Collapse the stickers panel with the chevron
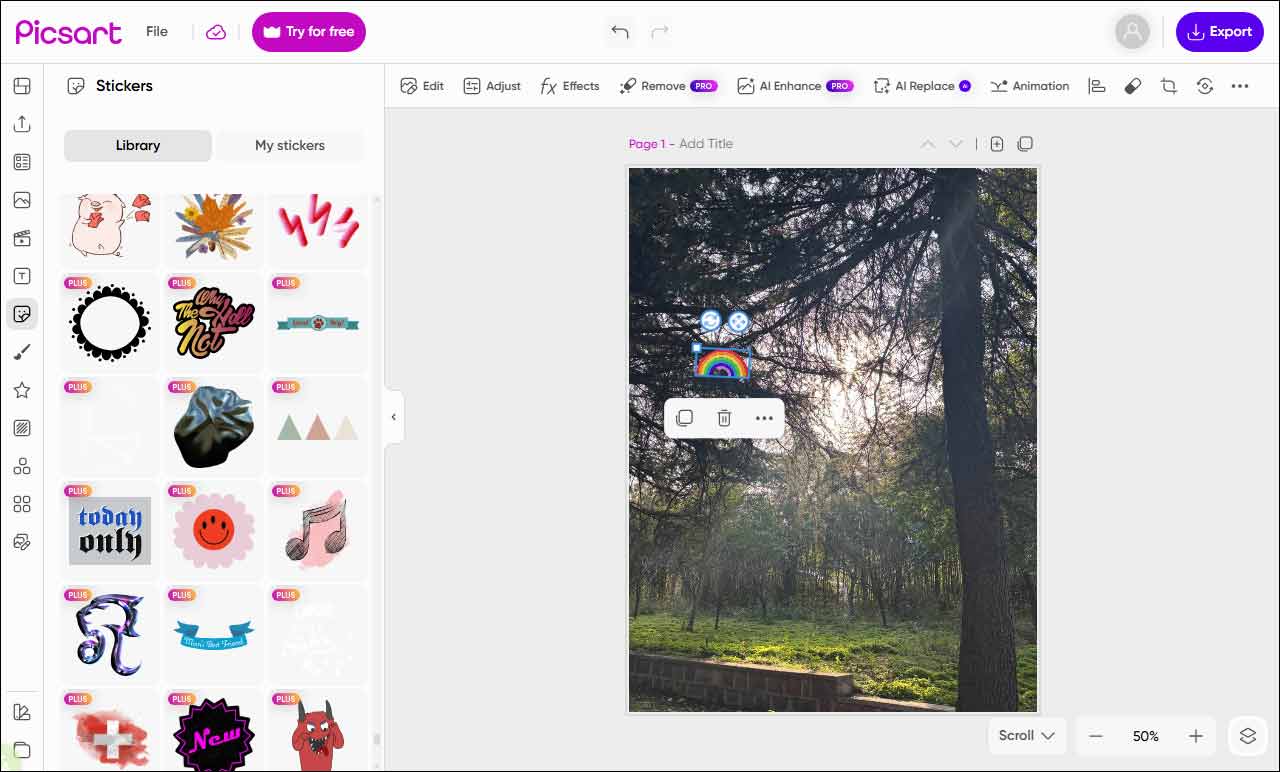Screen dimensions: 1280x772 point(393,417)
